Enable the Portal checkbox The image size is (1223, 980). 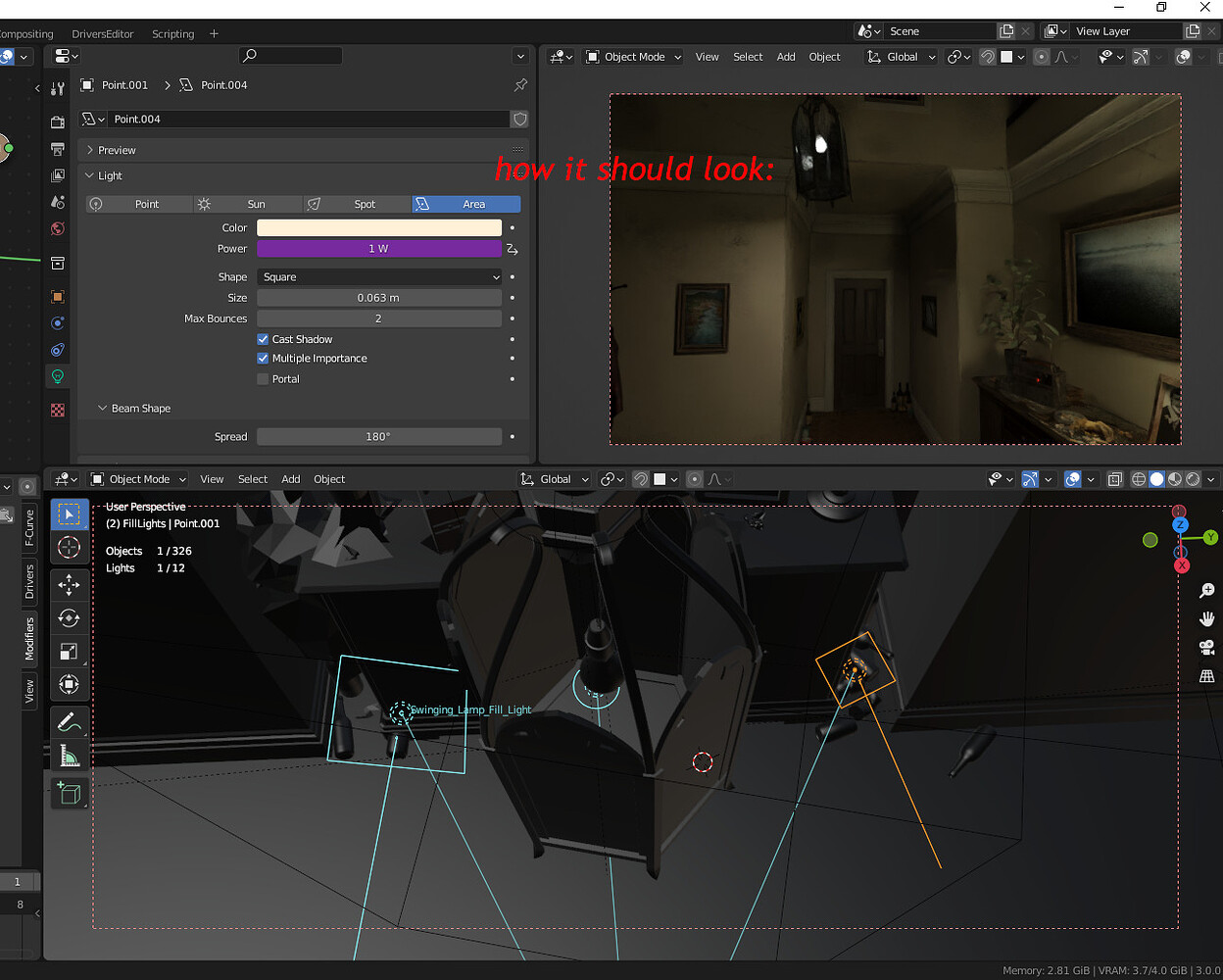[x=263, y=379]
